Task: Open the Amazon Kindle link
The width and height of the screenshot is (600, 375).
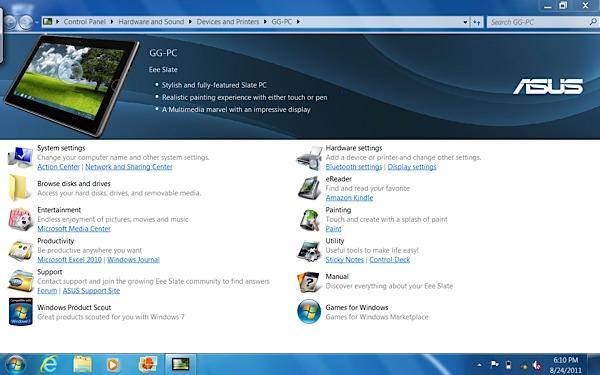Action: 349,198
